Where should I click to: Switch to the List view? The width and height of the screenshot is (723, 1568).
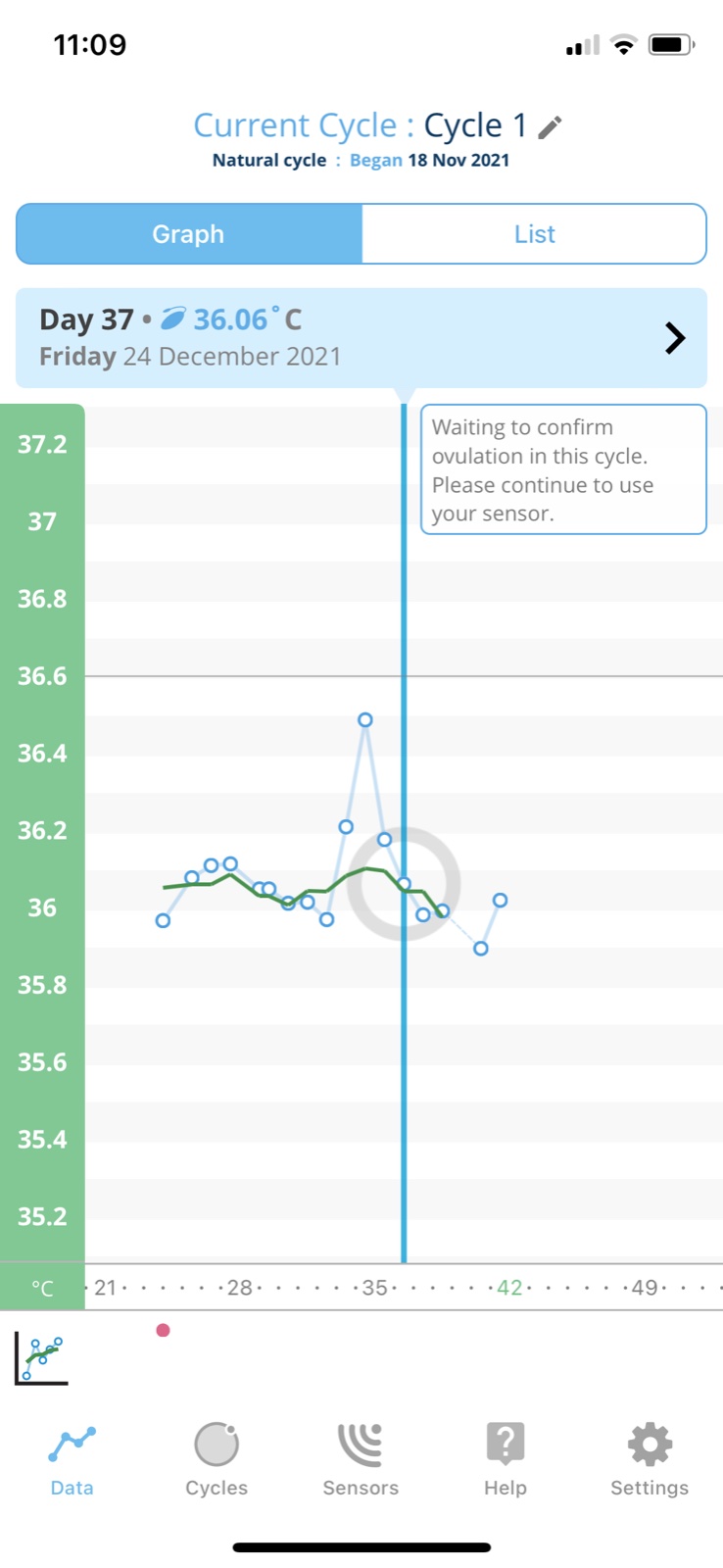tap(534, 234)
